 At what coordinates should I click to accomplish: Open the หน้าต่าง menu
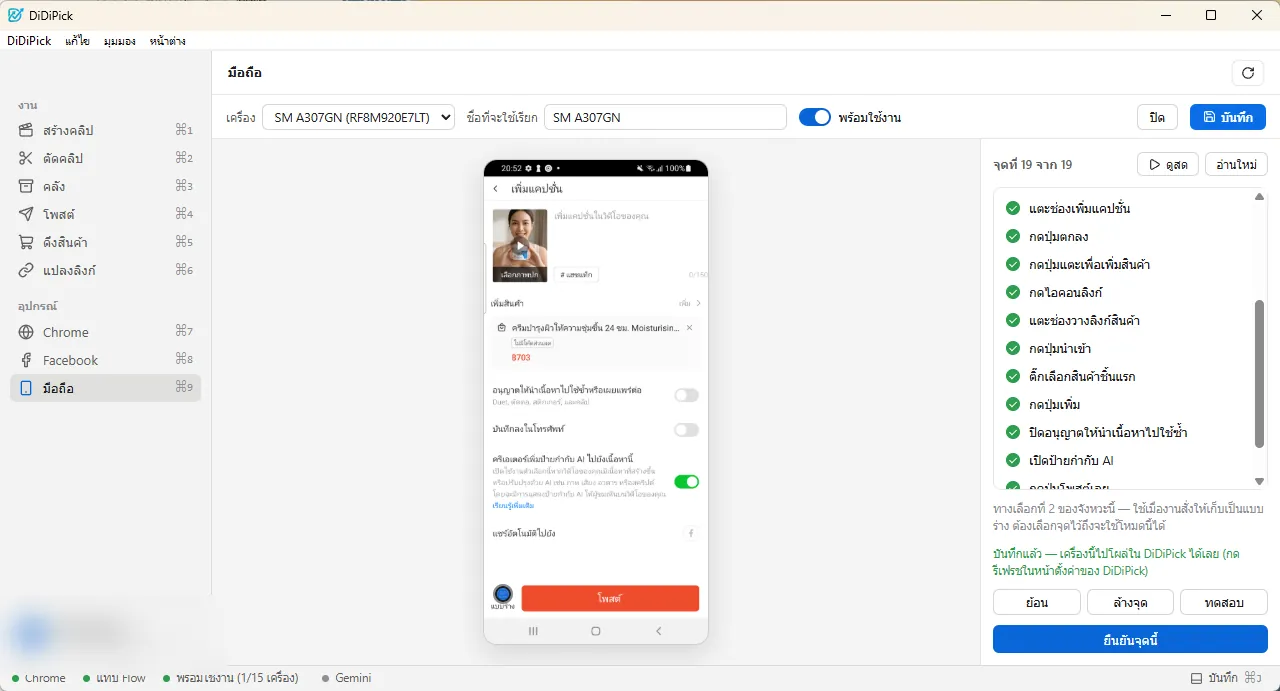tap(167, 41)
